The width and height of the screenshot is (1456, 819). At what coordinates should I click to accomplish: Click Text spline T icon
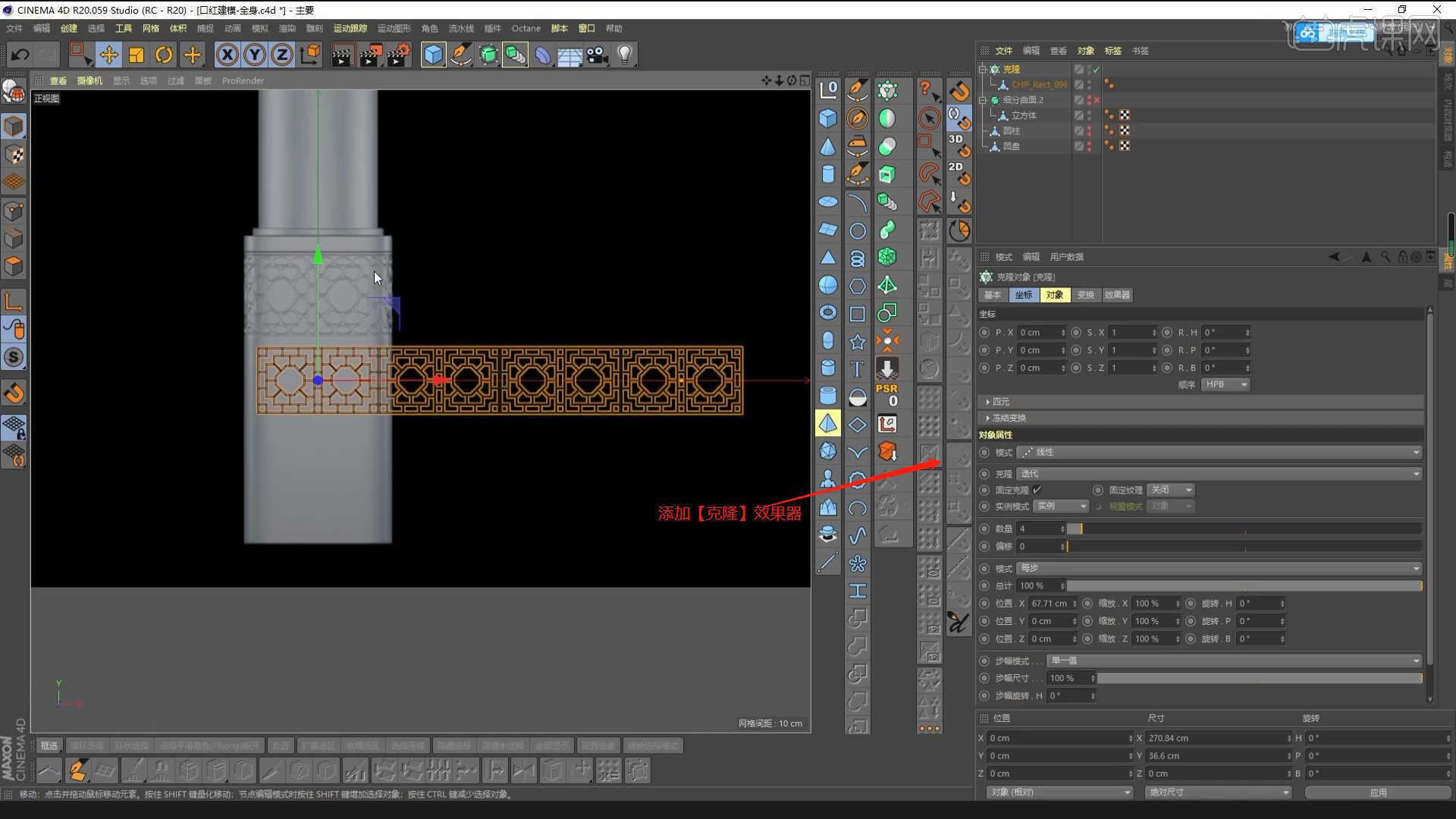(x=858, y=369)
